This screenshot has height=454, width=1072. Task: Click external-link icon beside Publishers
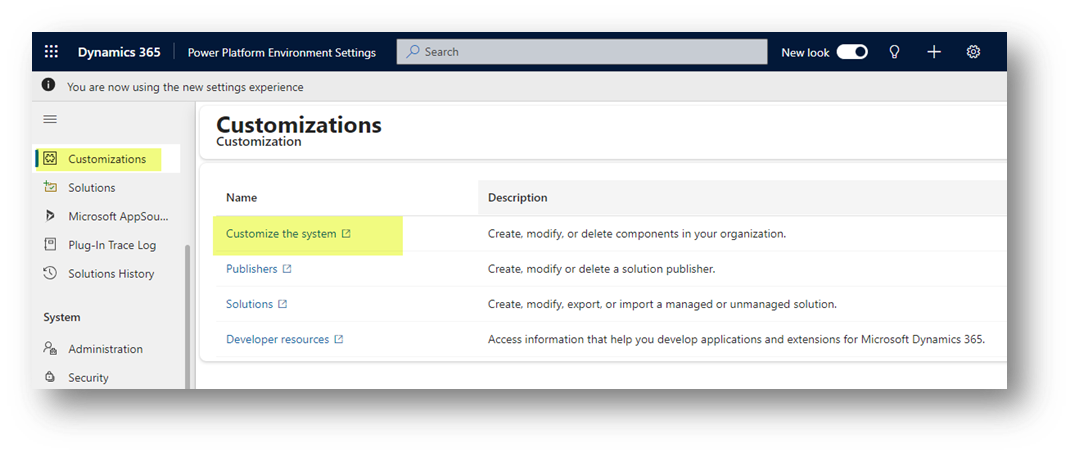click(x=287, y=269)
